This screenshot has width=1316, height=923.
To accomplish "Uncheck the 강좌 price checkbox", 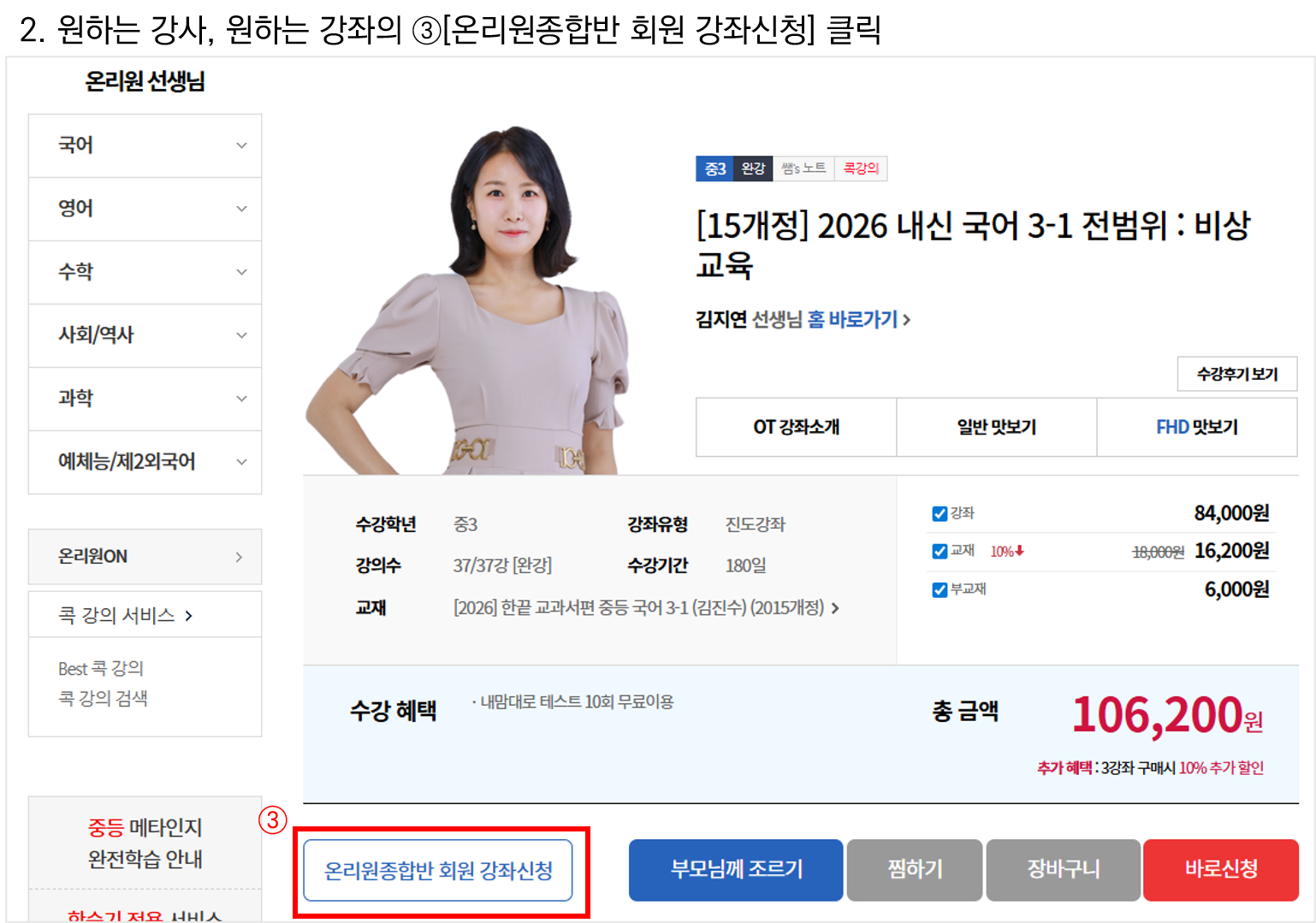I will (x=940, y=513).
